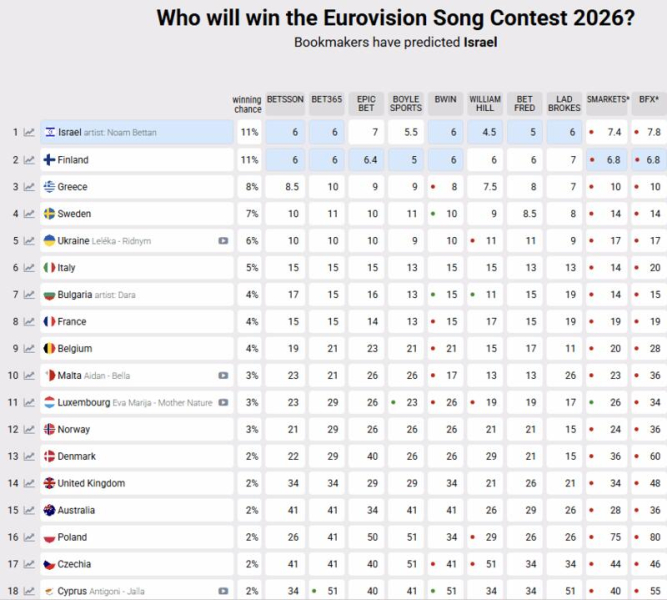This screenshot has height=600, width=667.
Task: Click the SMARKETS column header
Action: coord(607,100)
